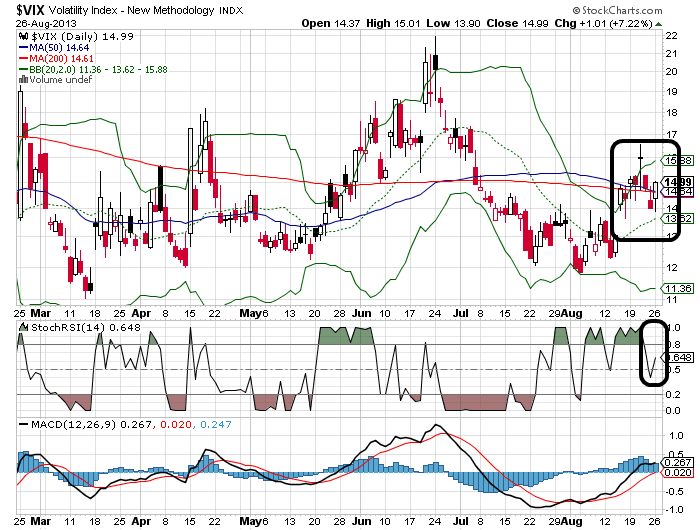Click the red 0.020 signal value in MACD label

[x=176, y=424]
